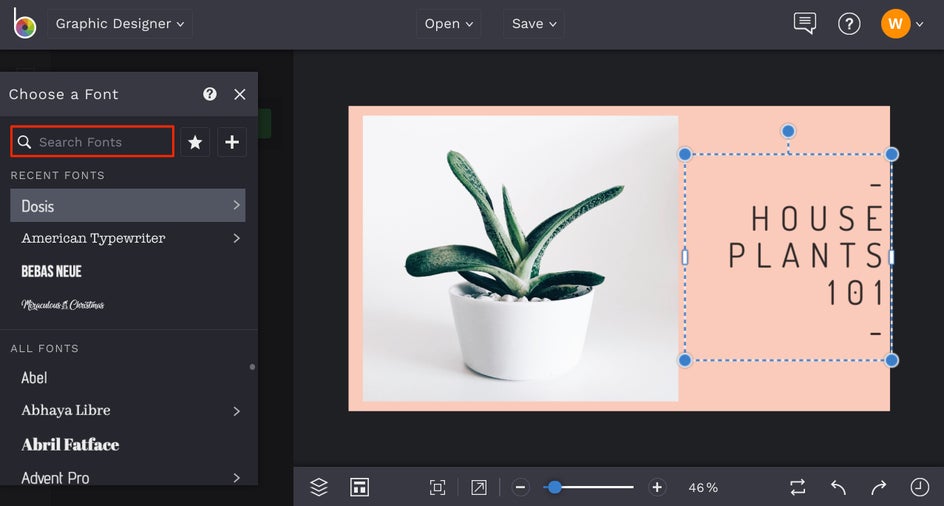Open the history clock icon

(919, 487)
